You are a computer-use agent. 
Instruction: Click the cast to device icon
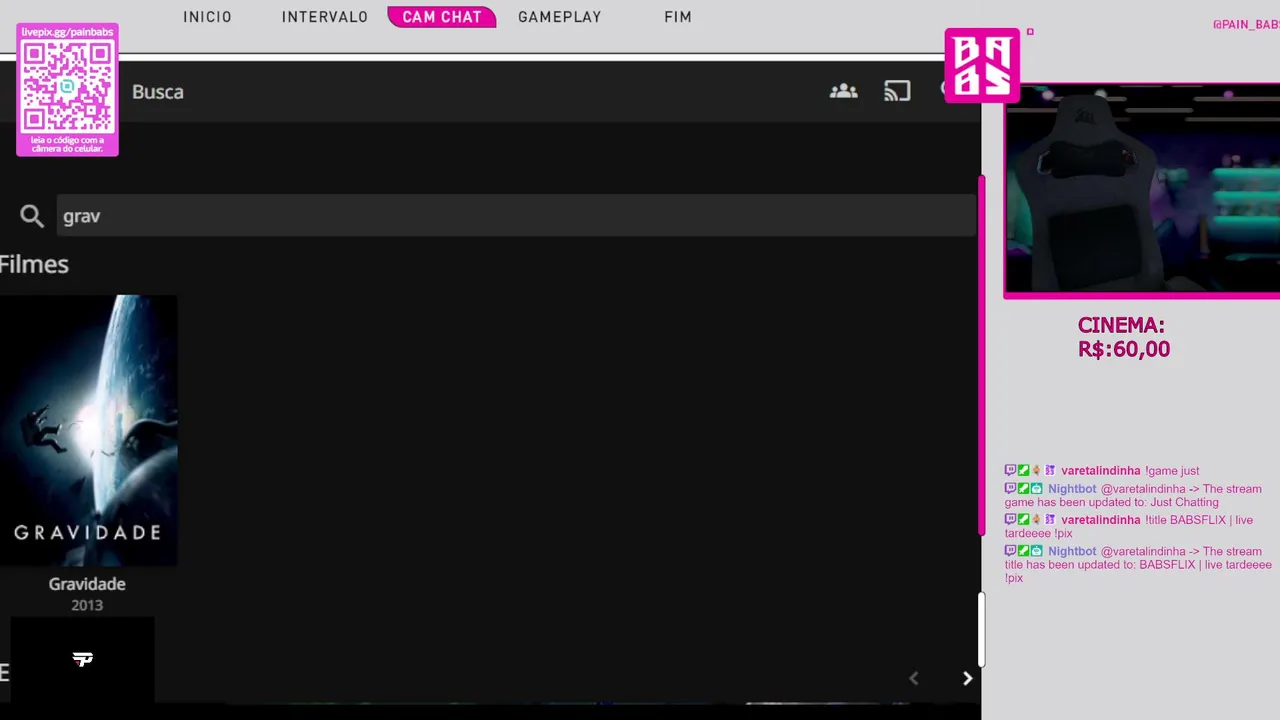[x=897, y=91]
